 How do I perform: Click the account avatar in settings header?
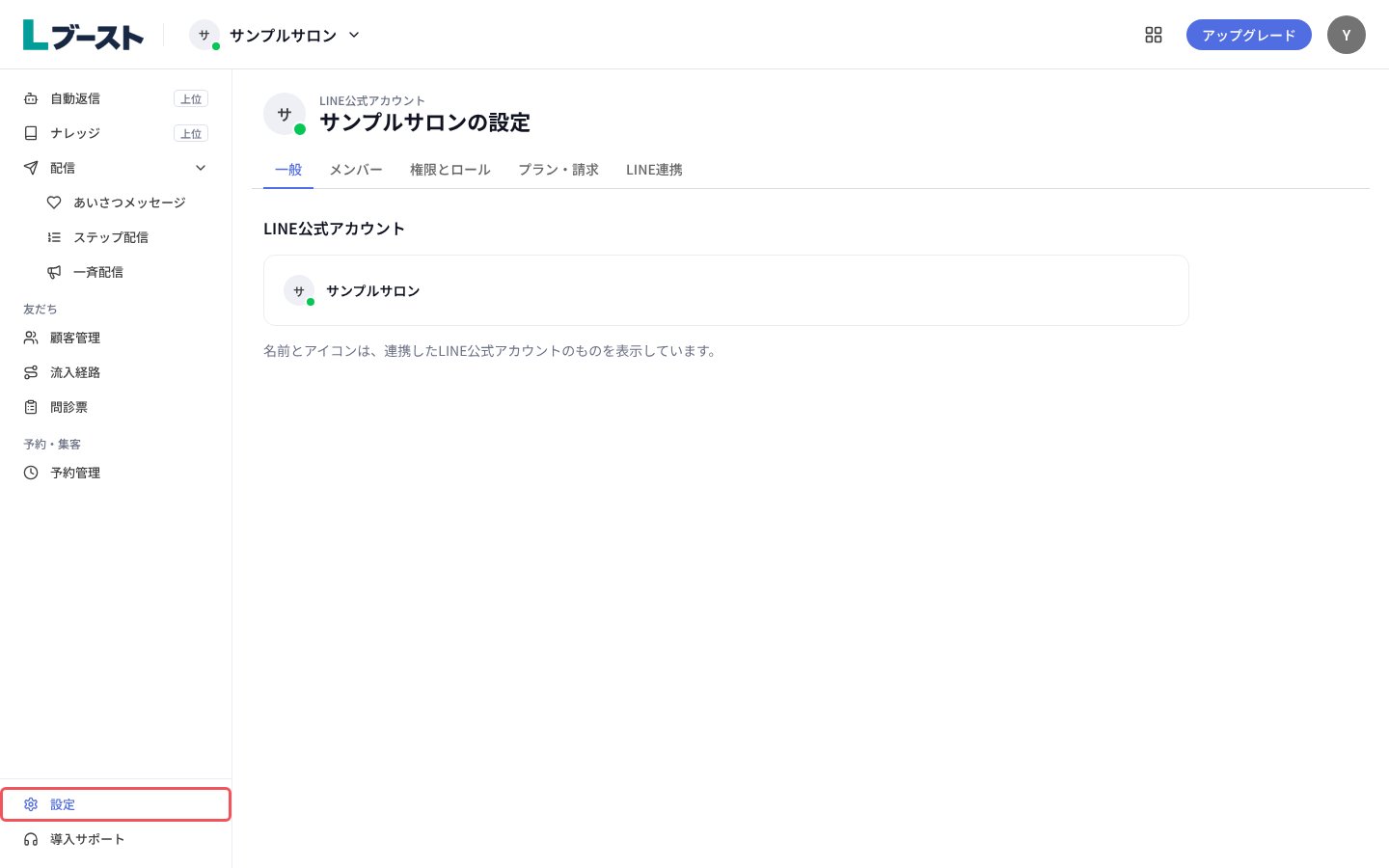(285, 114)
